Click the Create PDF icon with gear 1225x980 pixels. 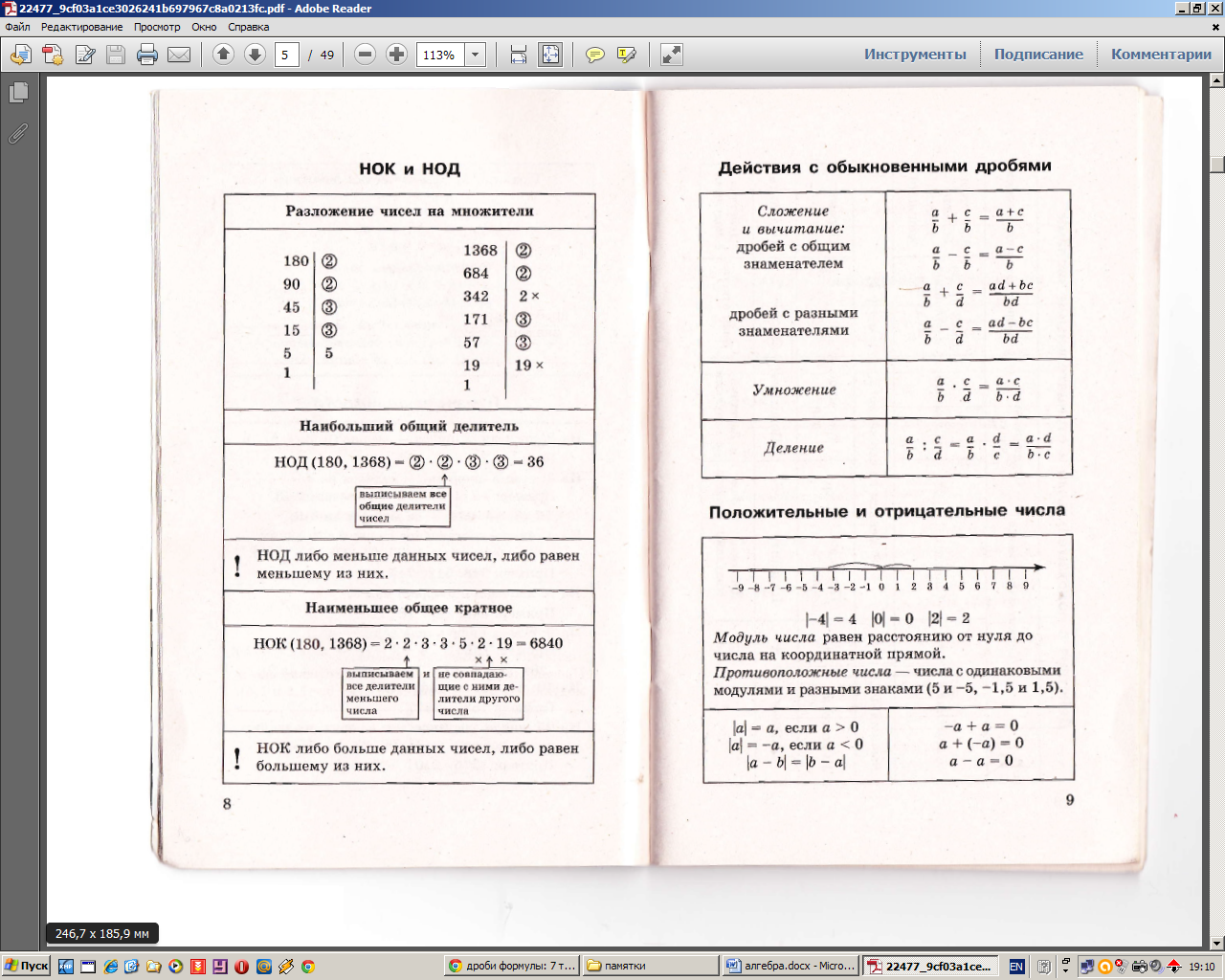pos(53,55)
